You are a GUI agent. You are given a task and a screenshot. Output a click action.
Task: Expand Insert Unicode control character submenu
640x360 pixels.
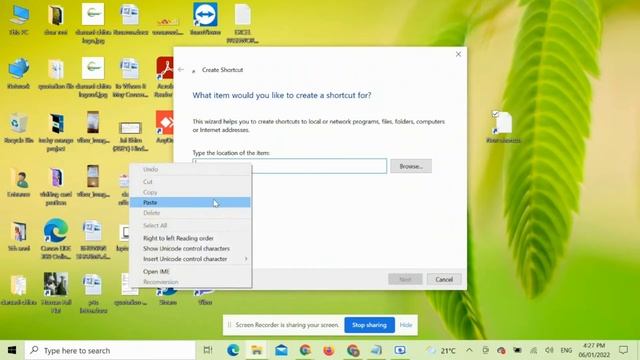[190, 259]
